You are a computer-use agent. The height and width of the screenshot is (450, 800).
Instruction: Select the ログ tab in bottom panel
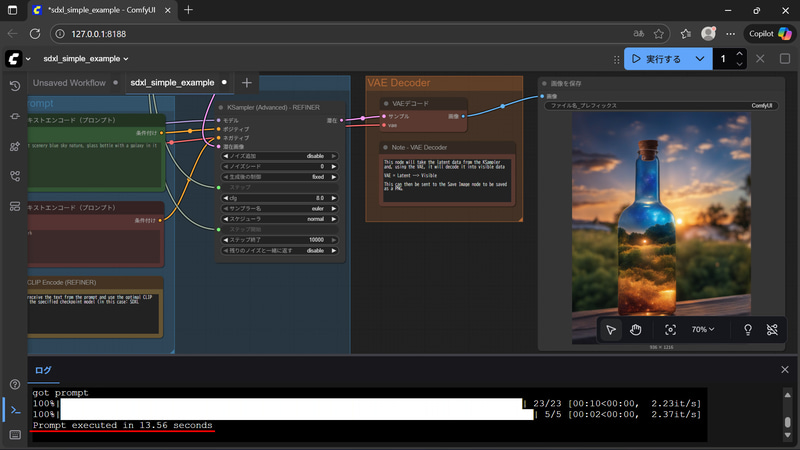[x=43, y=370]
